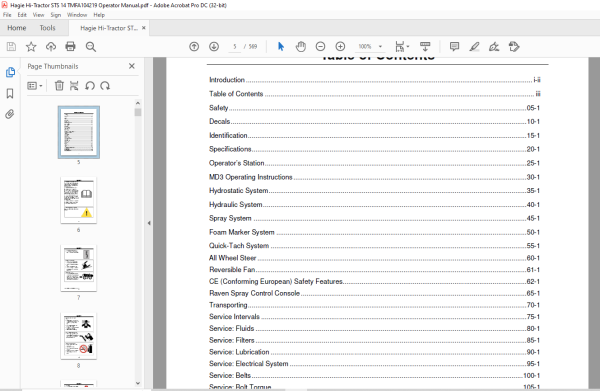Toggle the Page Thumbnails panel icon

point(10,72)
